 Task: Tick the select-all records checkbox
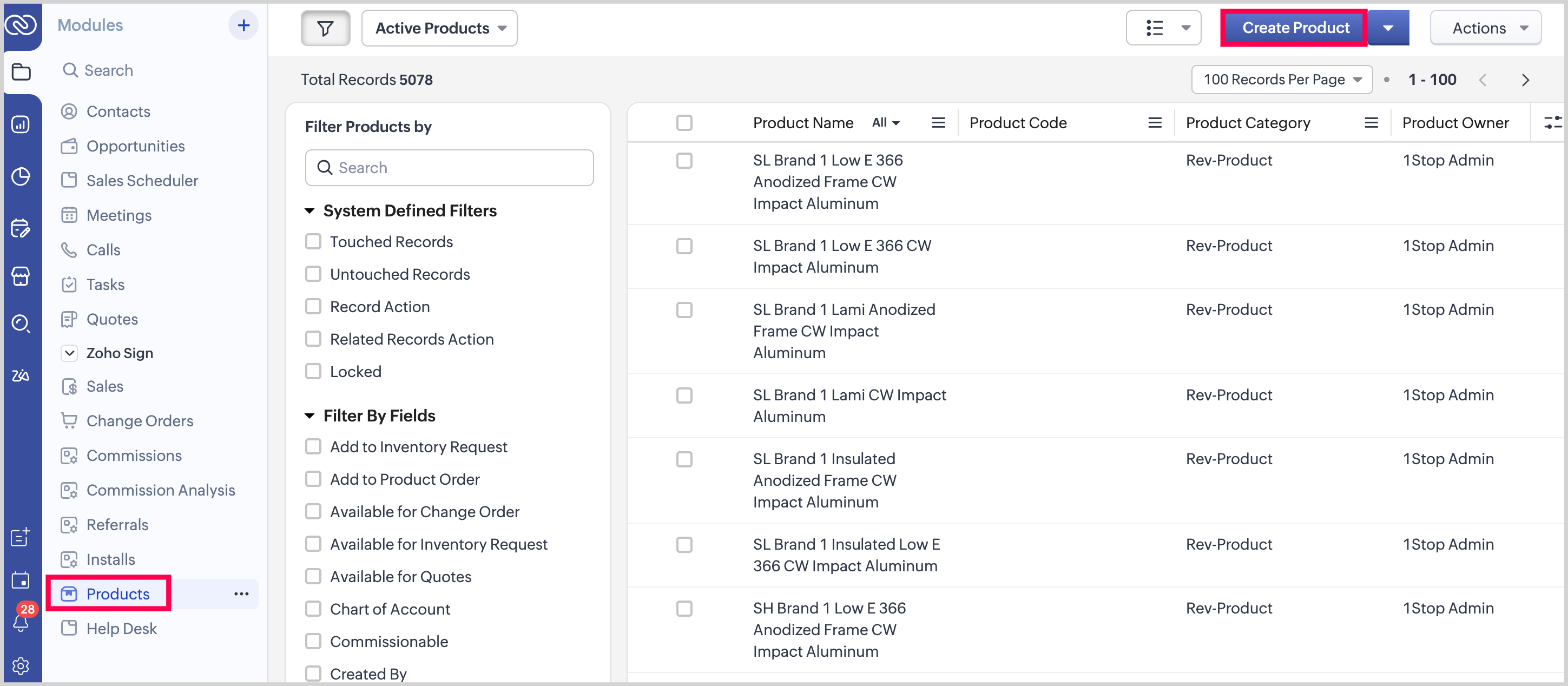[684, 123]
